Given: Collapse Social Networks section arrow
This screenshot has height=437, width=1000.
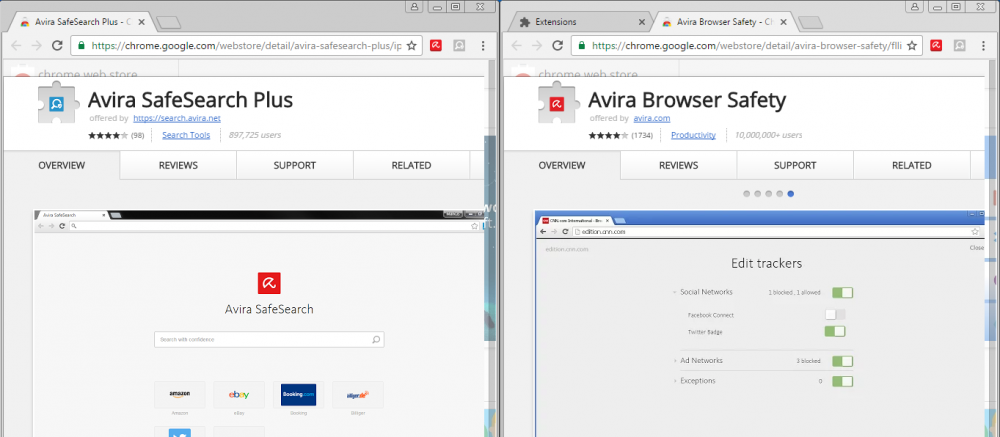Looking at the screenshot, I should (675, 293).
